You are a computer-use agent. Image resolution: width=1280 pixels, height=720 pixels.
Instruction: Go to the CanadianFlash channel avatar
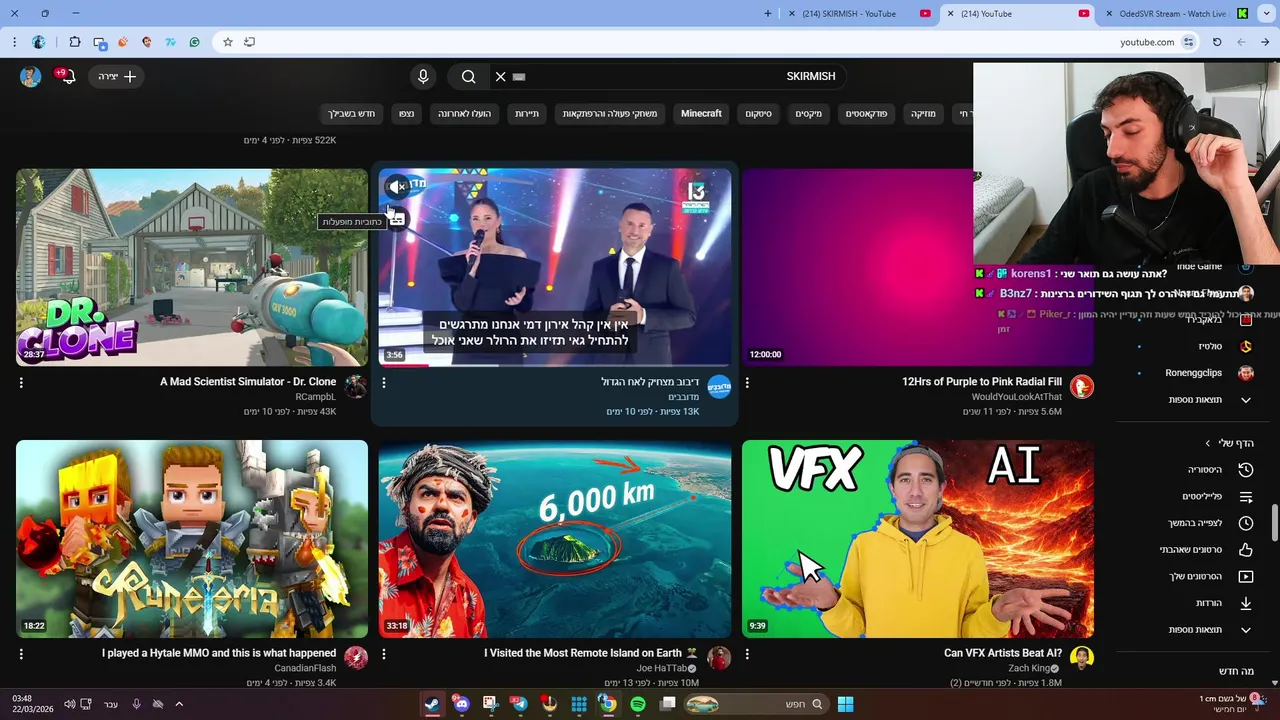point(356,658)
